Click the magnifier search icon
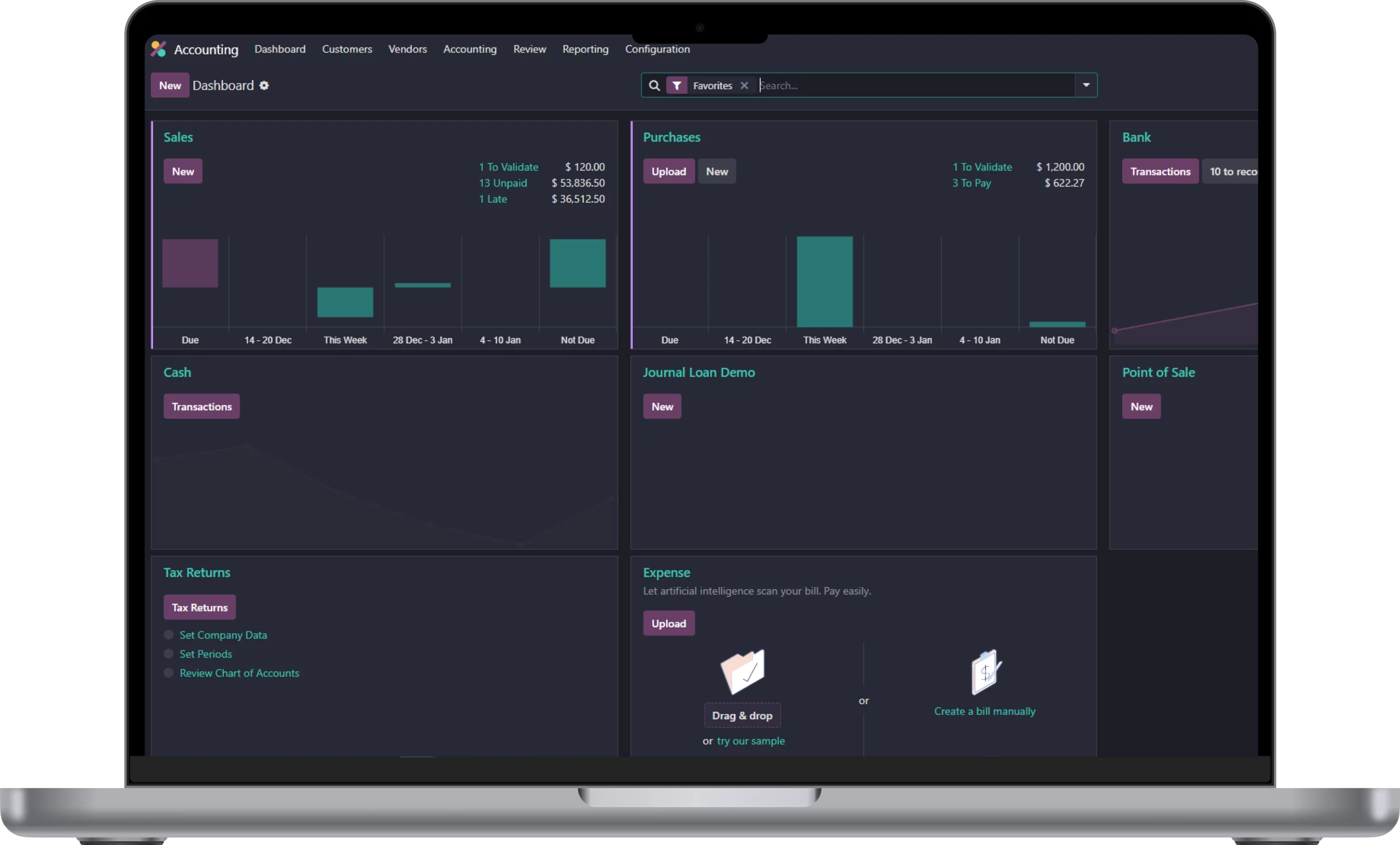1400x845 pixels. 654,86
